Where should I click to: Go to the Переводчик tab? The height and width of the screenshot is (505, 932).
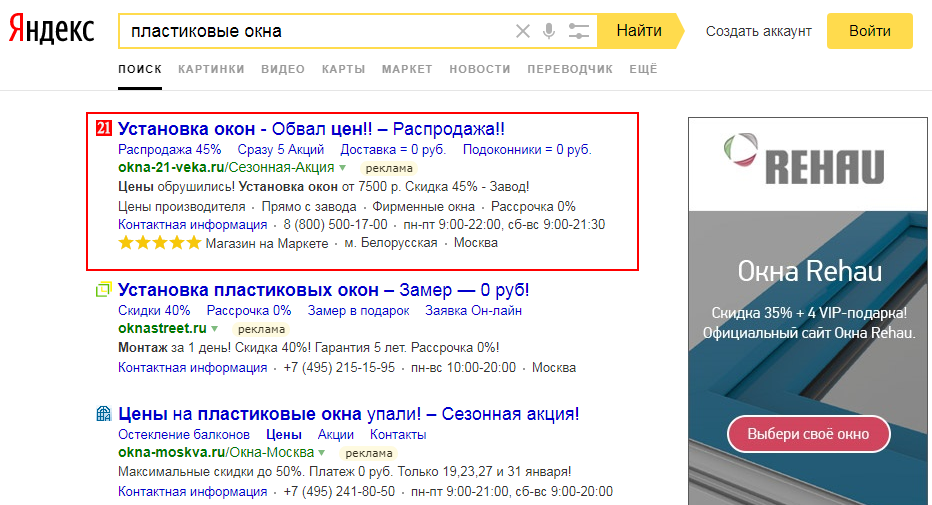click(569, 69)
